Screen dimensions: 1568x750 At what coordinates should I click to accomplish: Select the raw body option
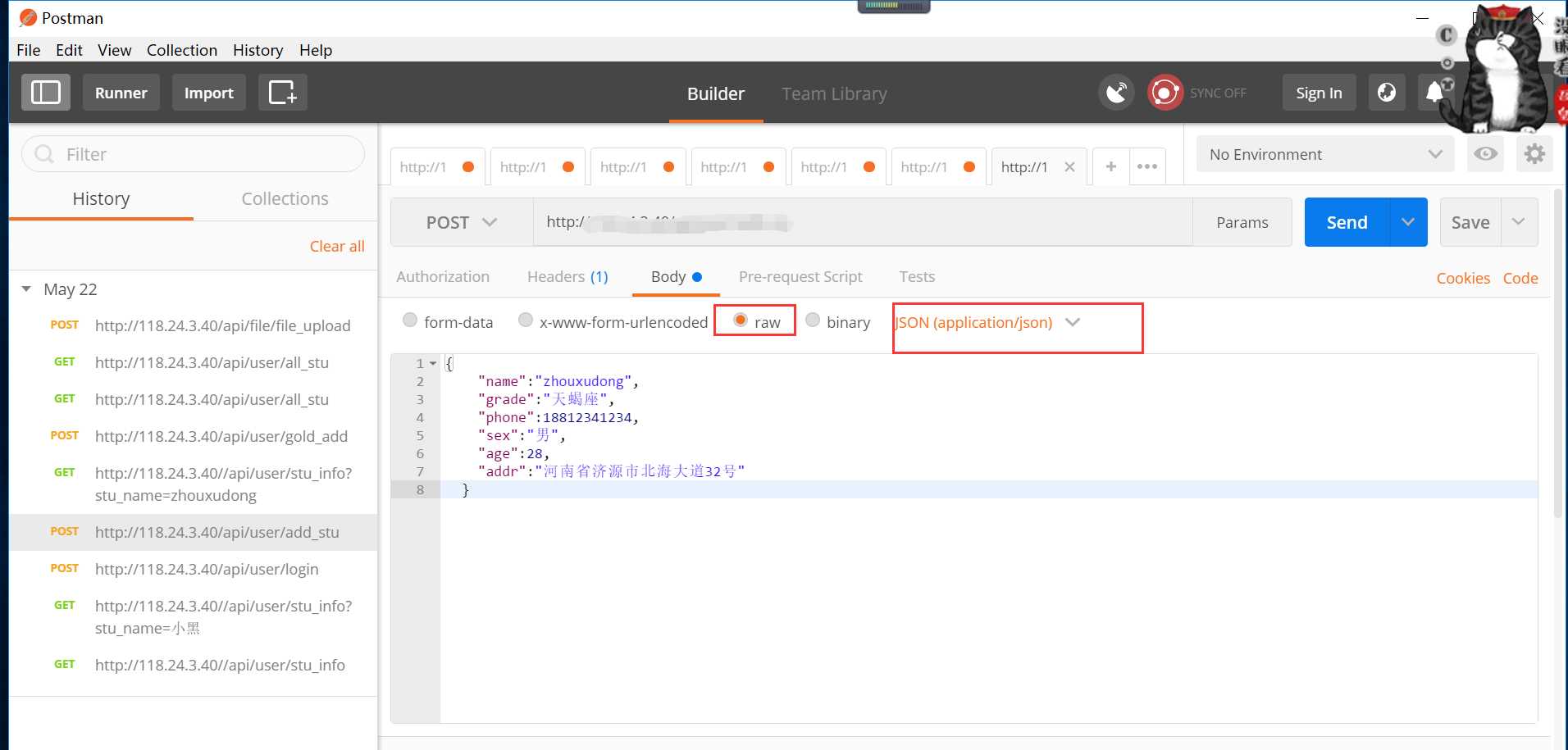(741, 320)
